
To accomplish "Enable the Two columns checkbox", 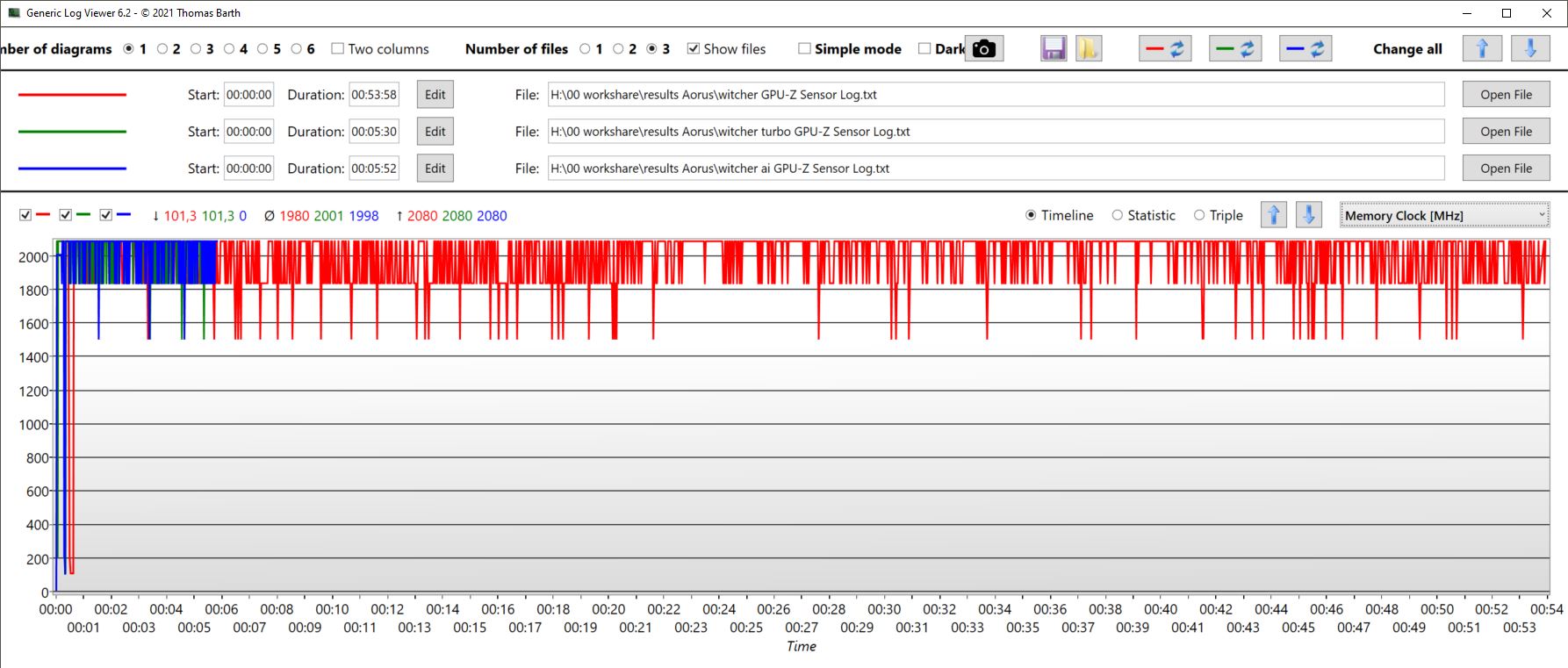I will (337, 49).
